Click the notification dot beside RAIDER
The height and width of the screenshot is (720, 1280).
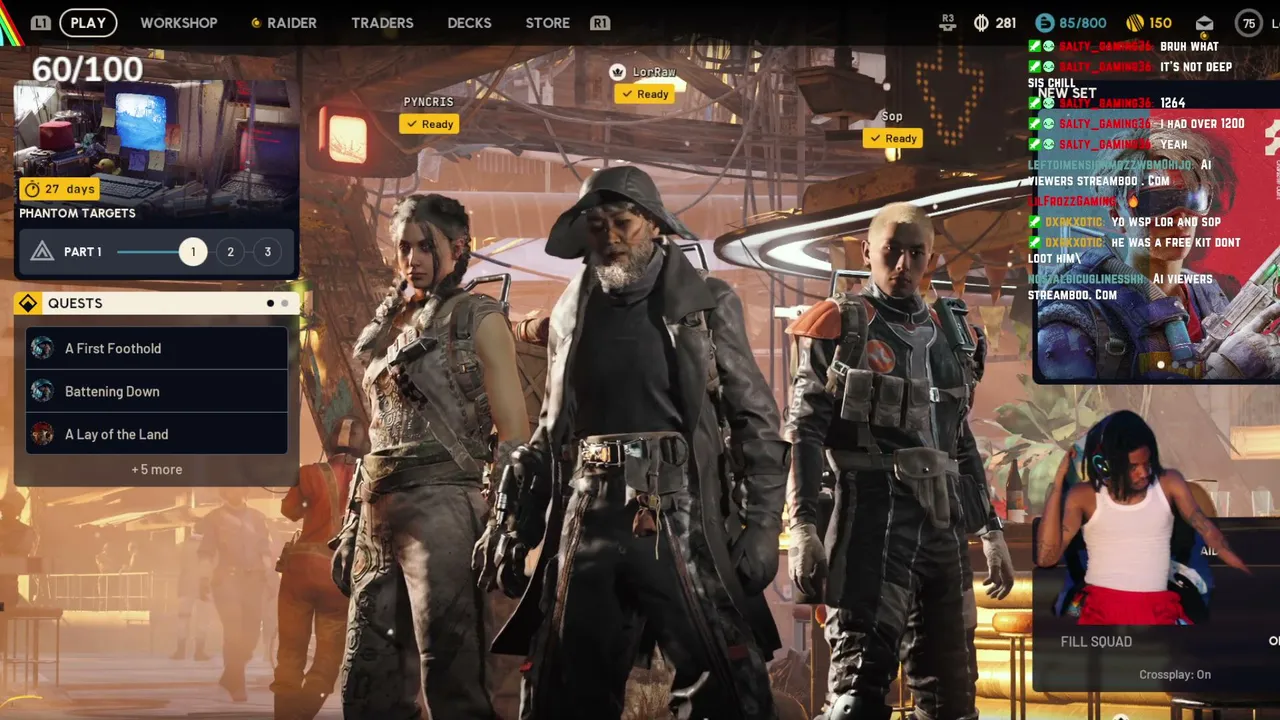click(255, 23)
